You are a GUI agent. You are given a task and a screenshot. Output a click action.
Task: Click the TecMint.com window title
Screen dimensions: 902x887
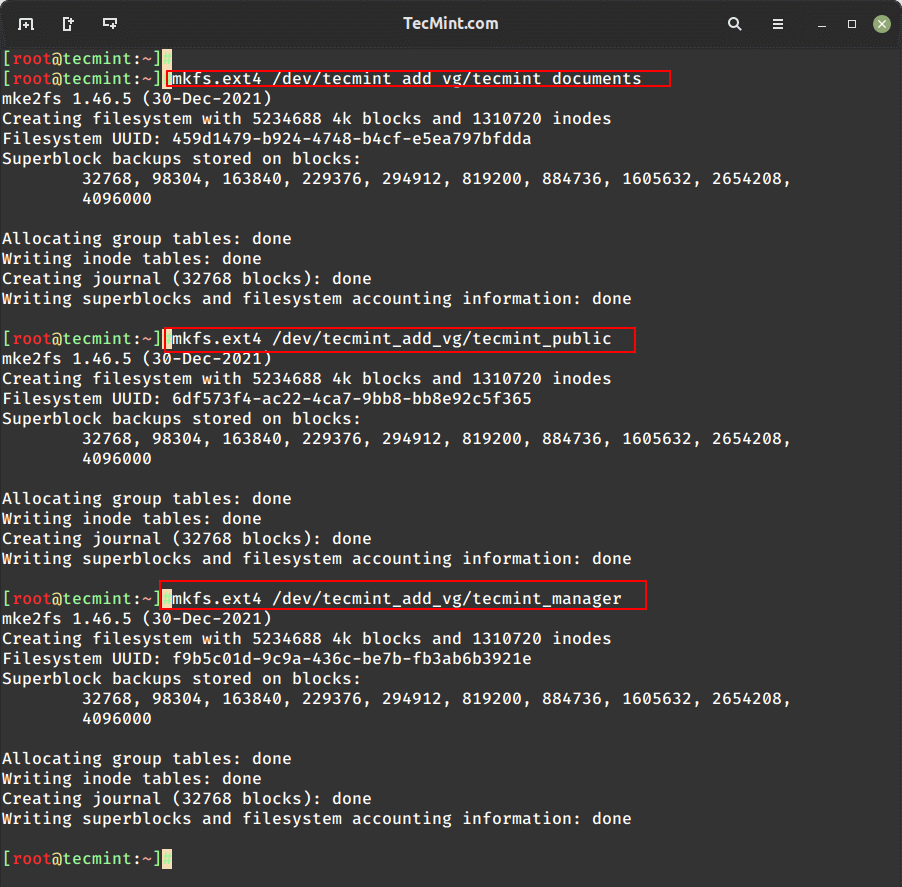[x=450, y=23]
